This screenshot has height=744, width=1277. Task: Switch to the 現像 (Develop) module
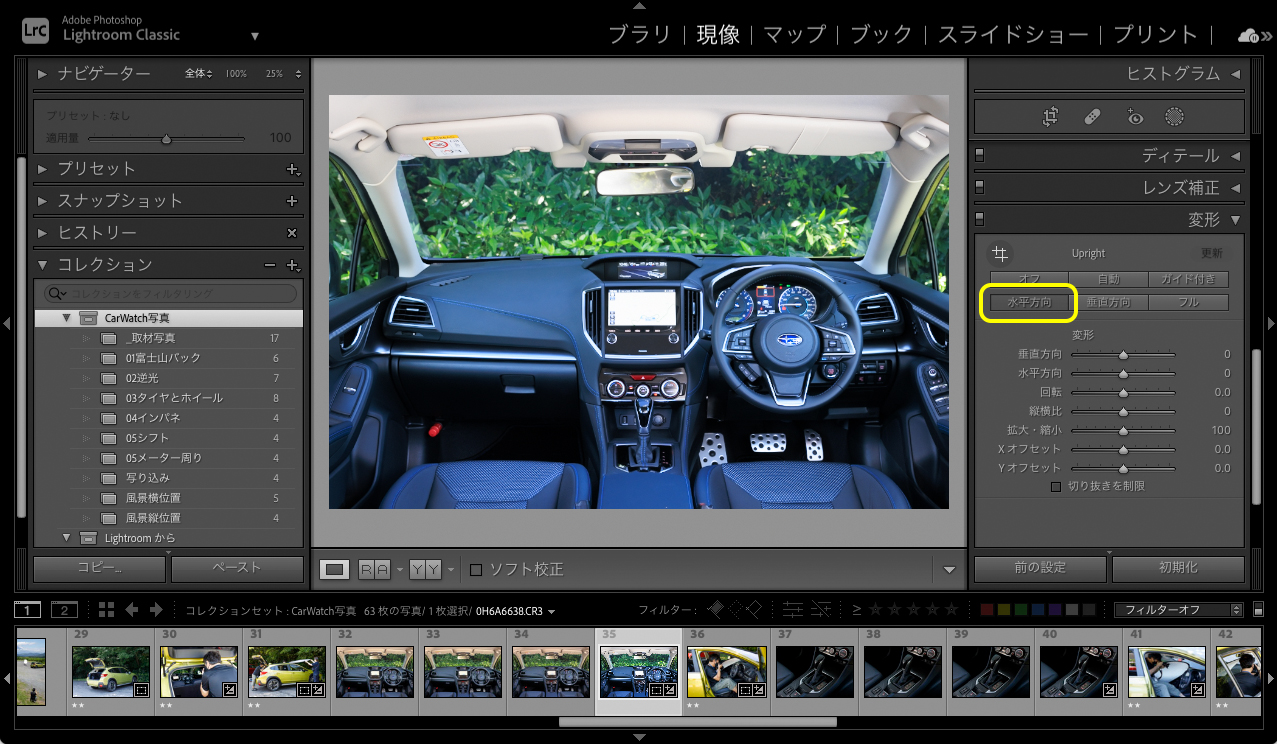pyautogui.click(x=718, y=34)
